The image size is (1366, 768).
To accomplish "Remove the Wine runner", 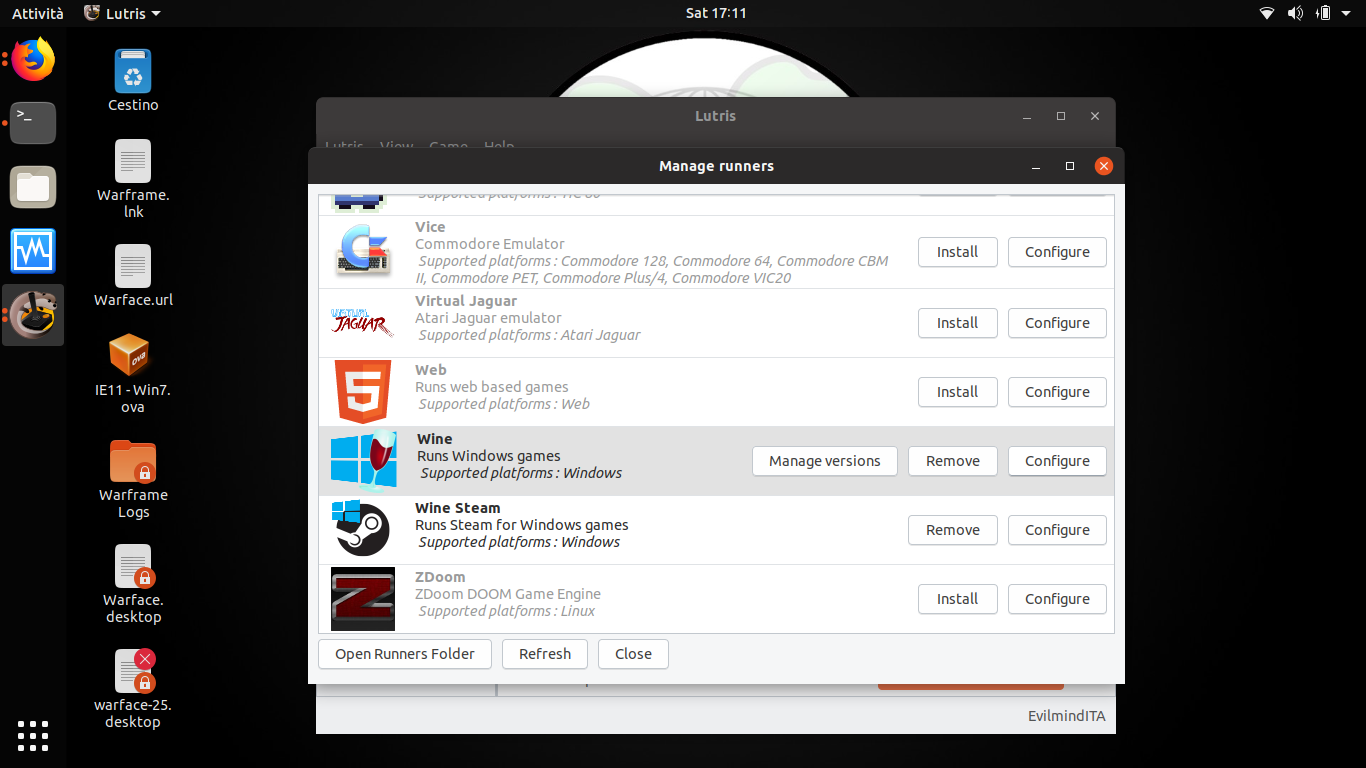I will pos(953,461).
